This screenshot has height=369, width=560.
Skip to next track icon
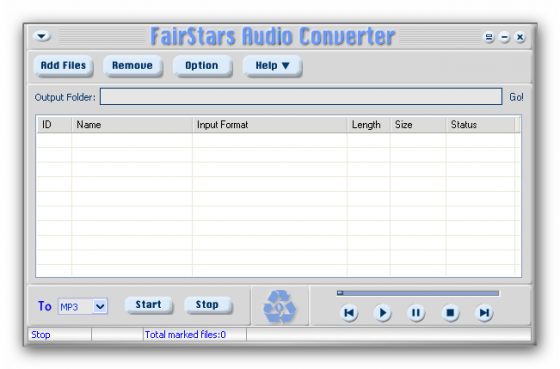click(x=484, y=313)
